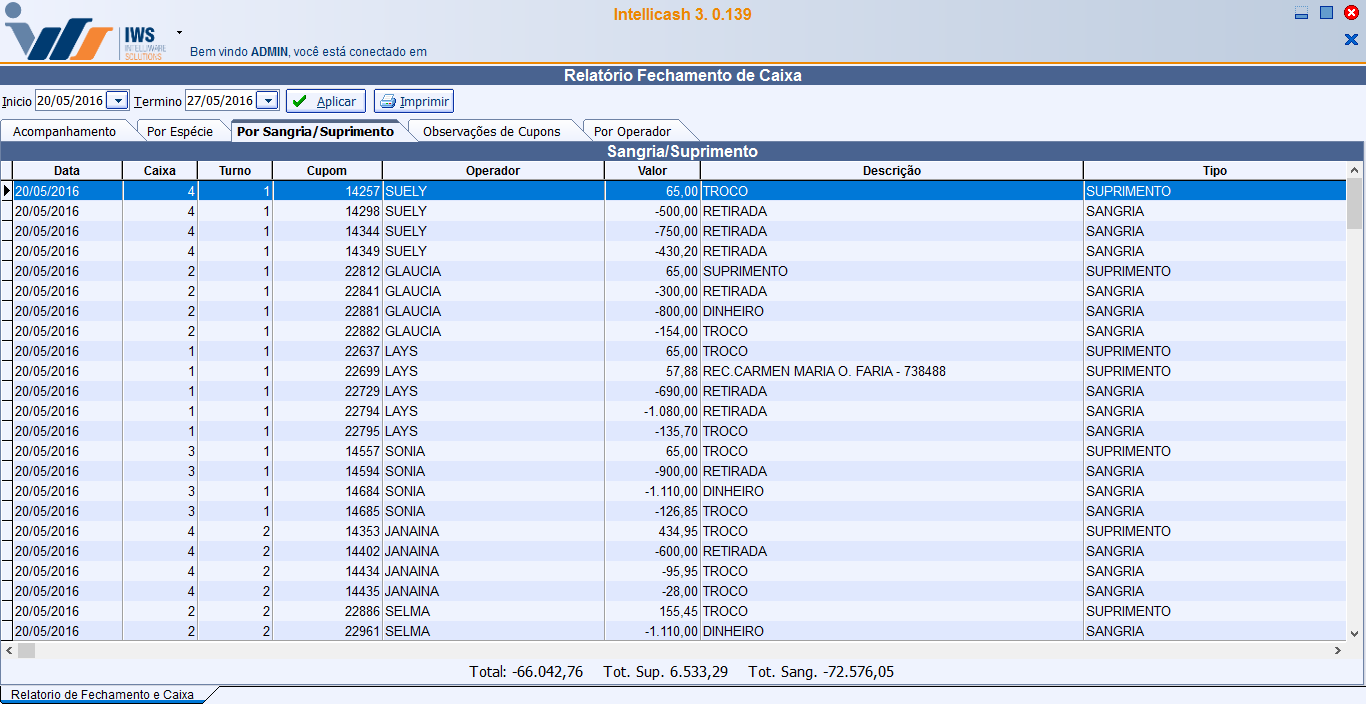Click the Caixa column header
The height and width of the screenshot is (704, 1366).
click(160, 171)
